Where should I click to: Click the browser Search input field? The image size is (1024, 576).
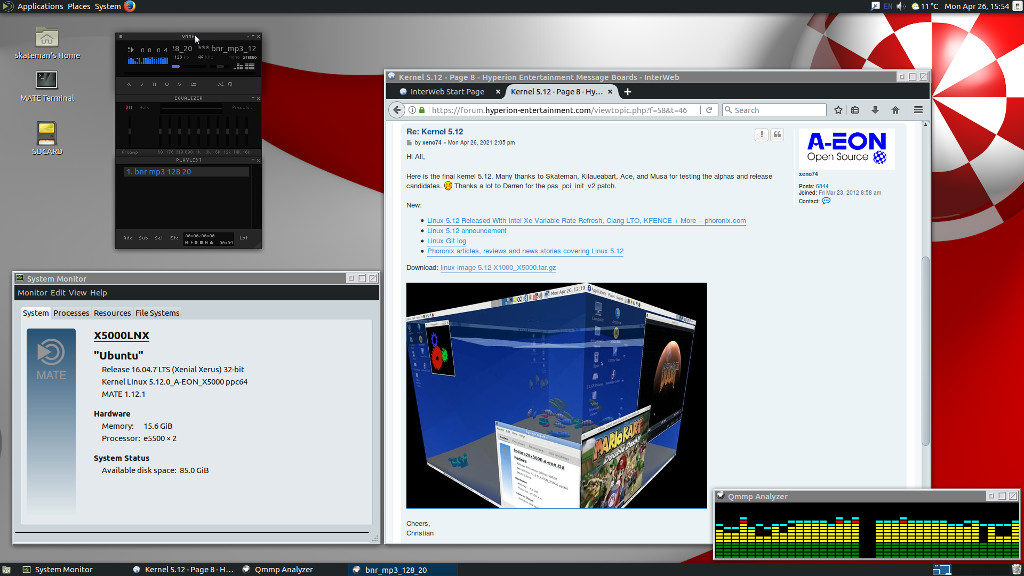pyautogui.click(x=775, y=110)
